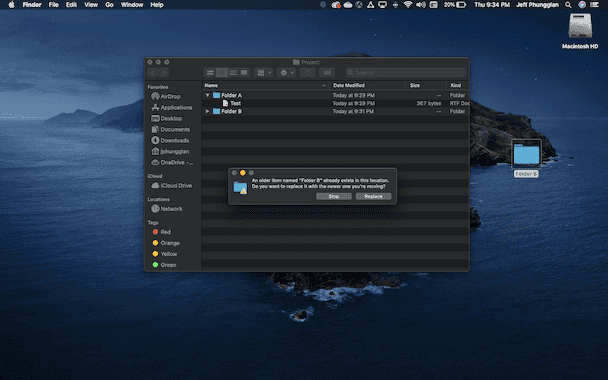Image resolution: width=608 pixels, height=380 pixels.
Task: Sort by Date Modified column header
Action: click(368, 85)
